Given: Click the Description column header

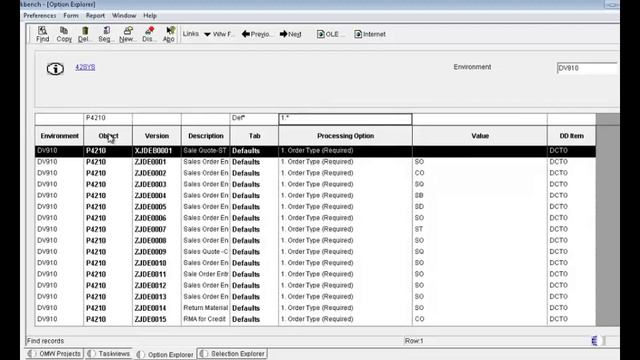Looking at the screenshot, I should (206, 136).
